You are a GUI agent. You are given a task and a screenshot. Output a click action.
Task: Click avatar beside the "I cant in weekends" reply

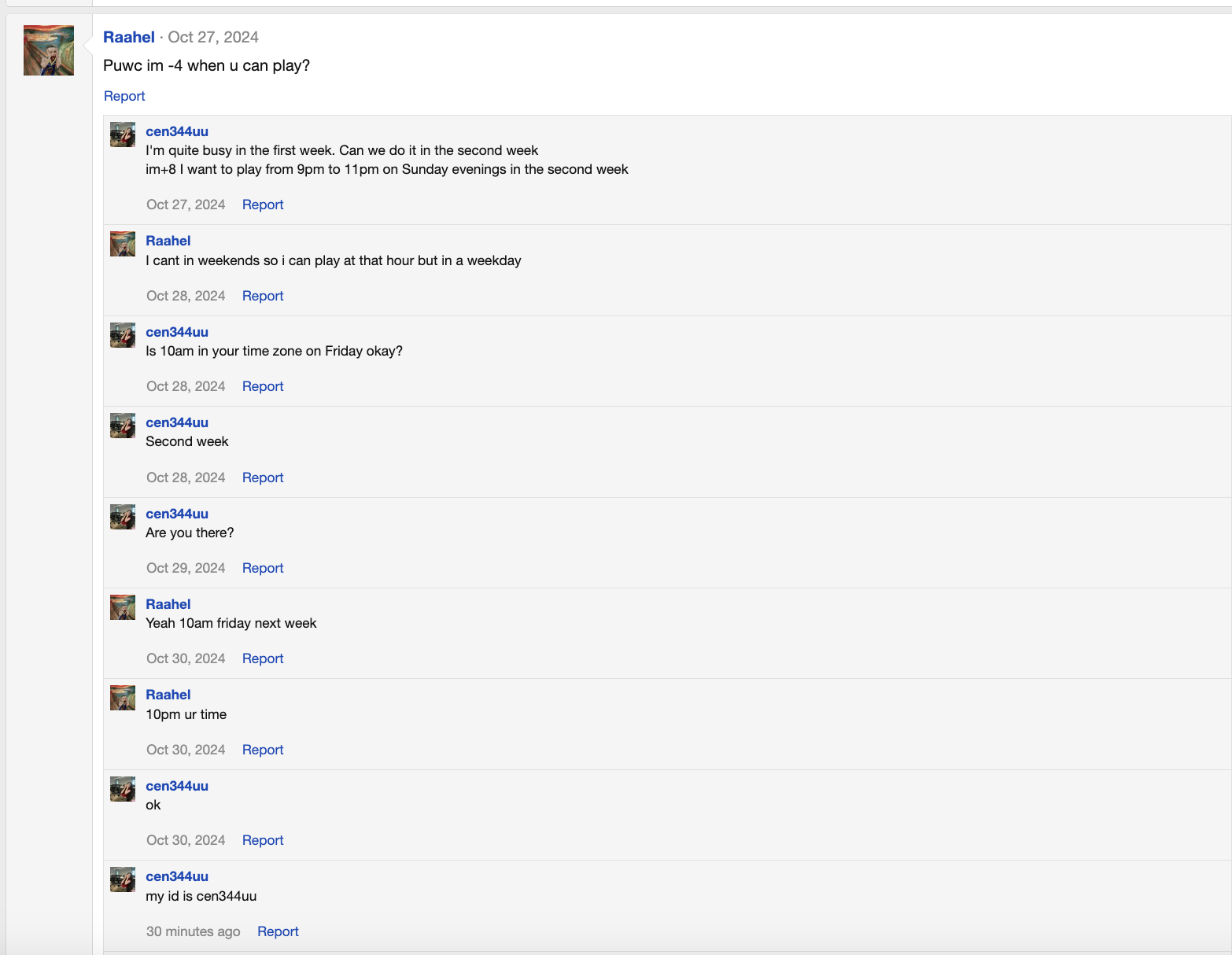tap(123, 244)
